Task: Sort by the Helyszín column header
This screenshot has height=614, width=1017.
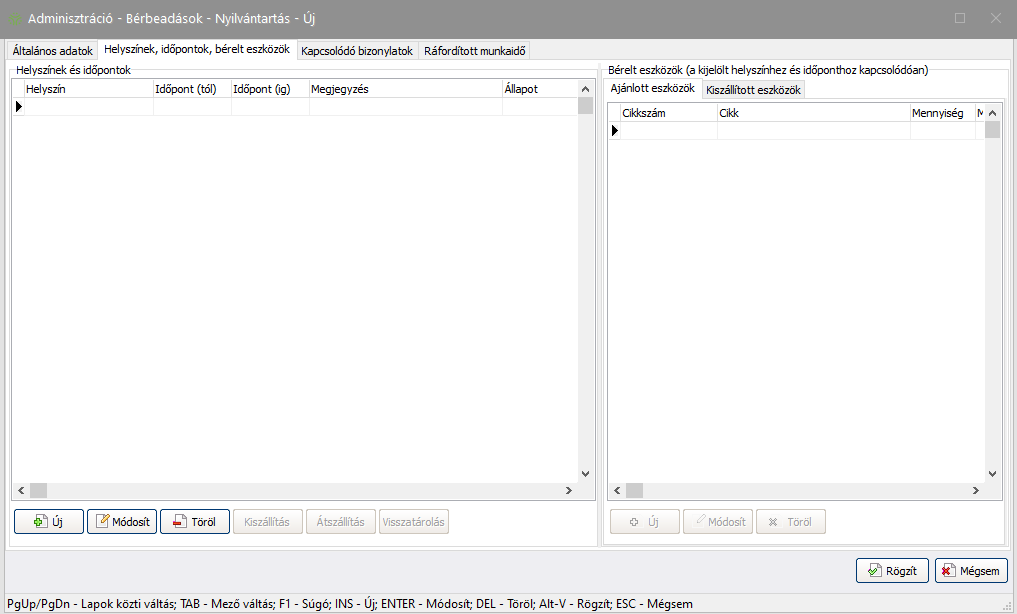Action: point(88,89)
